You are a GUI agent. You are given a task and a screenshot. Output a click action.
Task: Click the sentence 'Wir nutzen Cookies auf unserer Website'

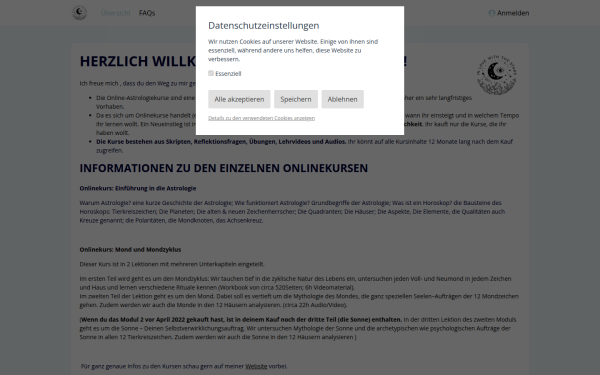click(263, 41)
